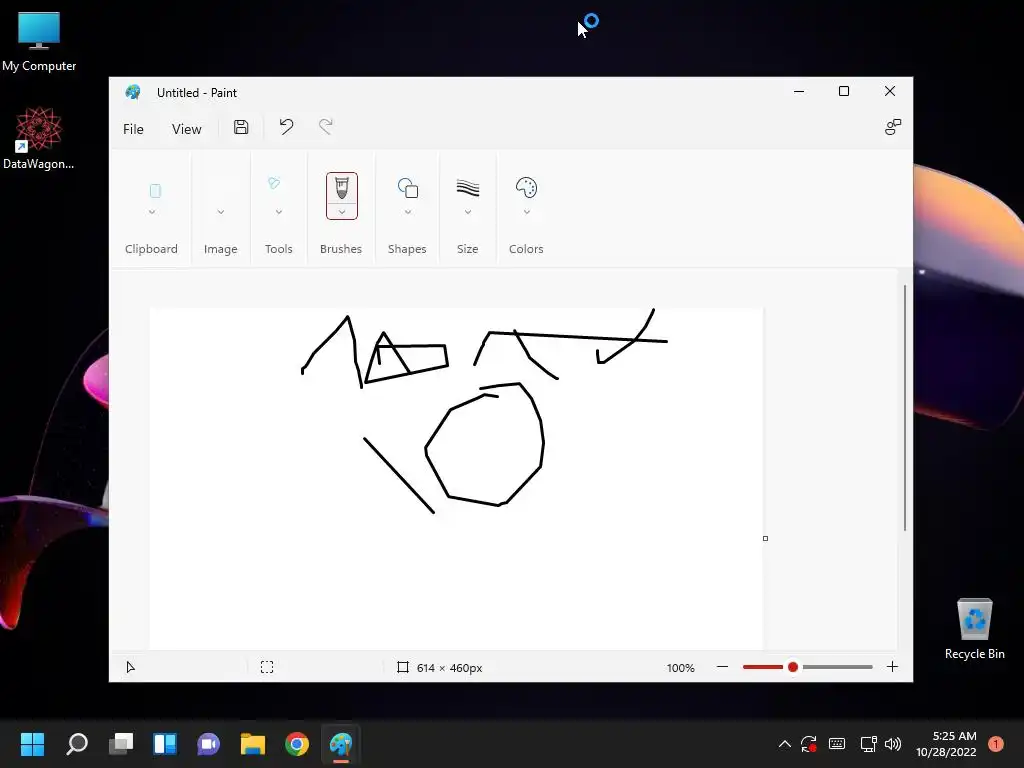Click the selection size icon in status bar
This screenshot has height=768, width=1024.
tap(267, 667)
